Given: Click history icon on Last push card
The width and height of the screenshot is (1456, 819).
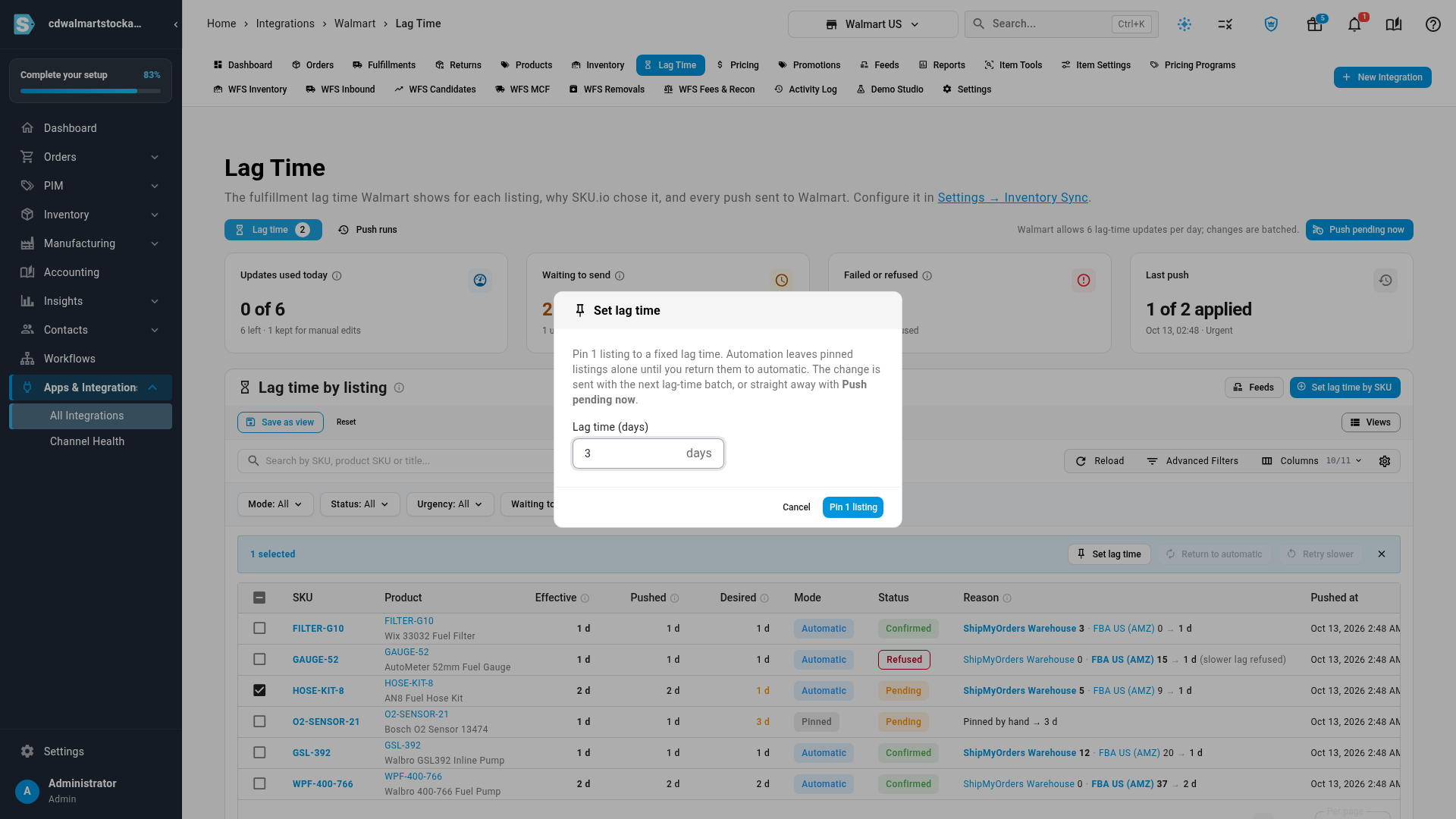Looking at the screenshot, I should coord(1385,281).
